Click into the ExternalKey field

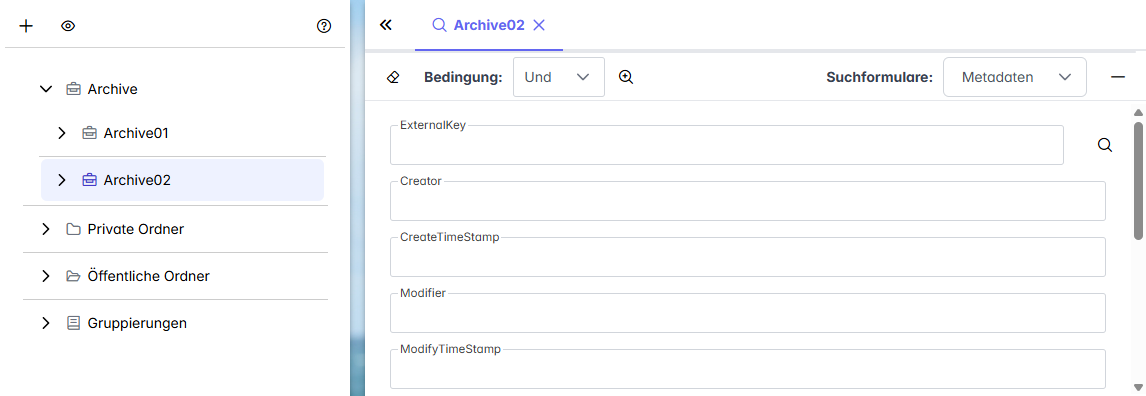tap(726, 145)
